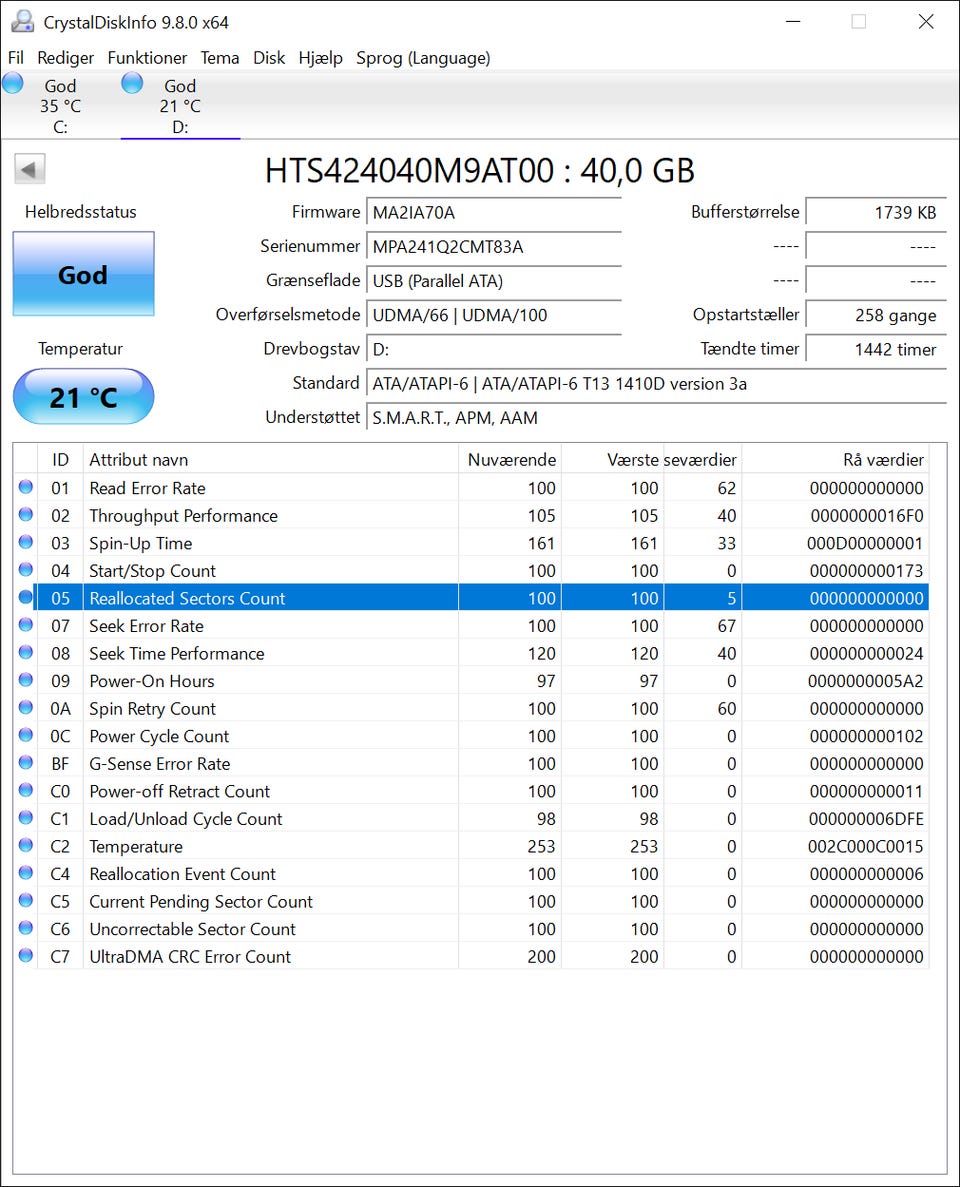This screenshot has height=1187, width=960.
Task: Click the blue status orb for drive C:
Action: click(13, 84)
